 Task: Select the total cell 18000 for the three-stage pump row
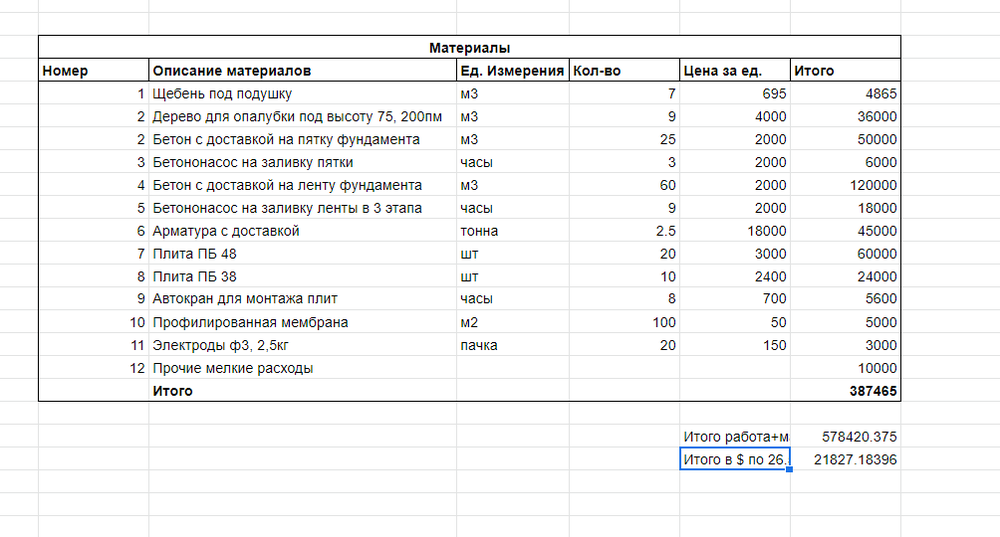coord(846,208)
